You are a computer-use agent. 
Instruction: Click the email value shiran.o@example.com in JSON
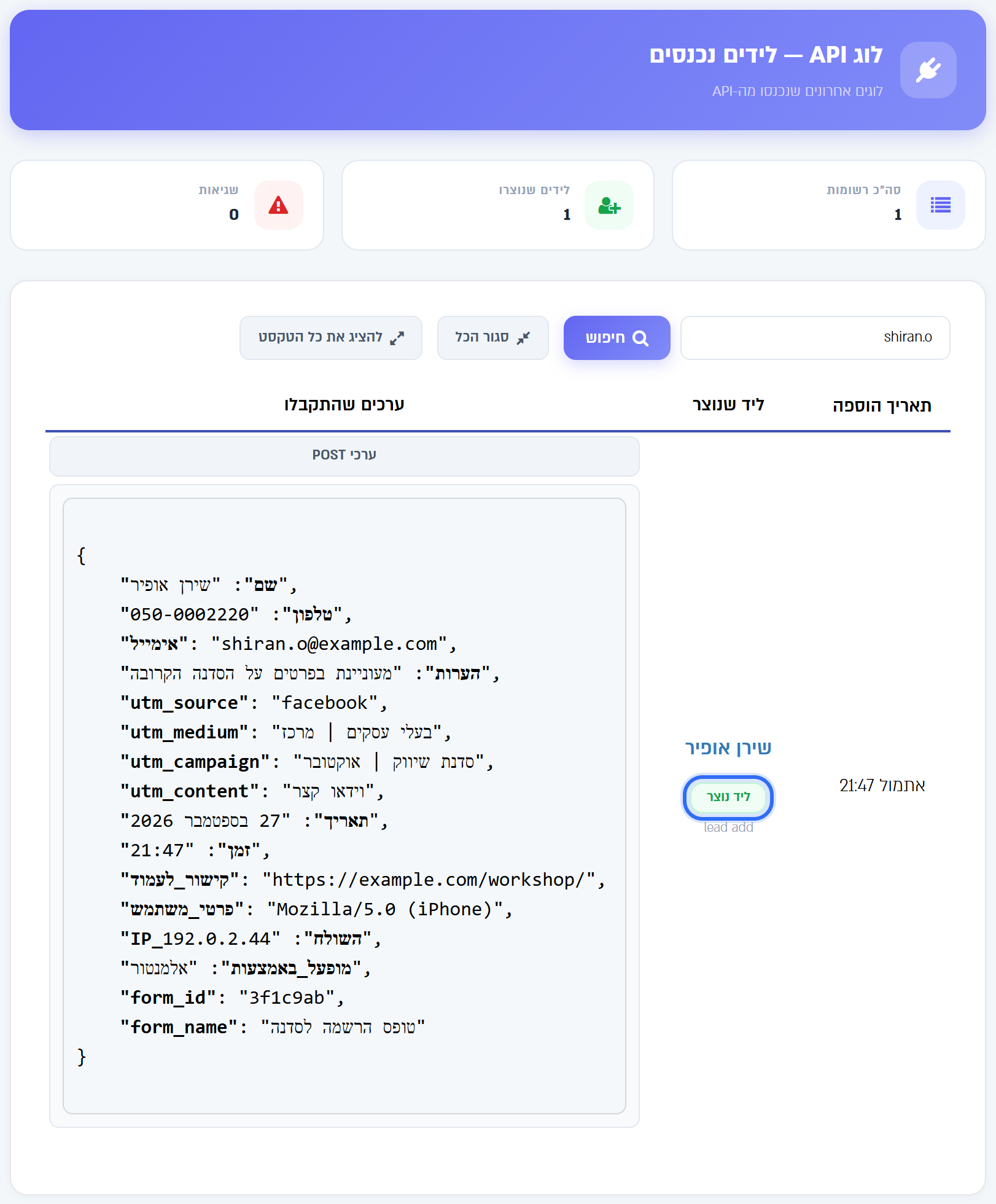(x=329, y=644)
